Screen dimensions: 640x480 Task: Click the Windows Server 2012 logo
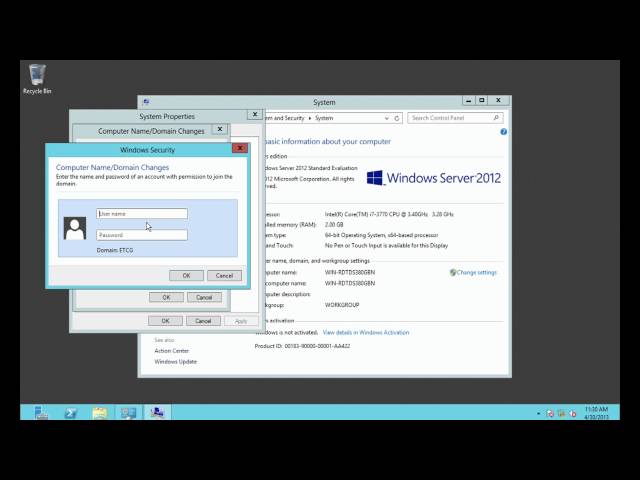point(433,178)
